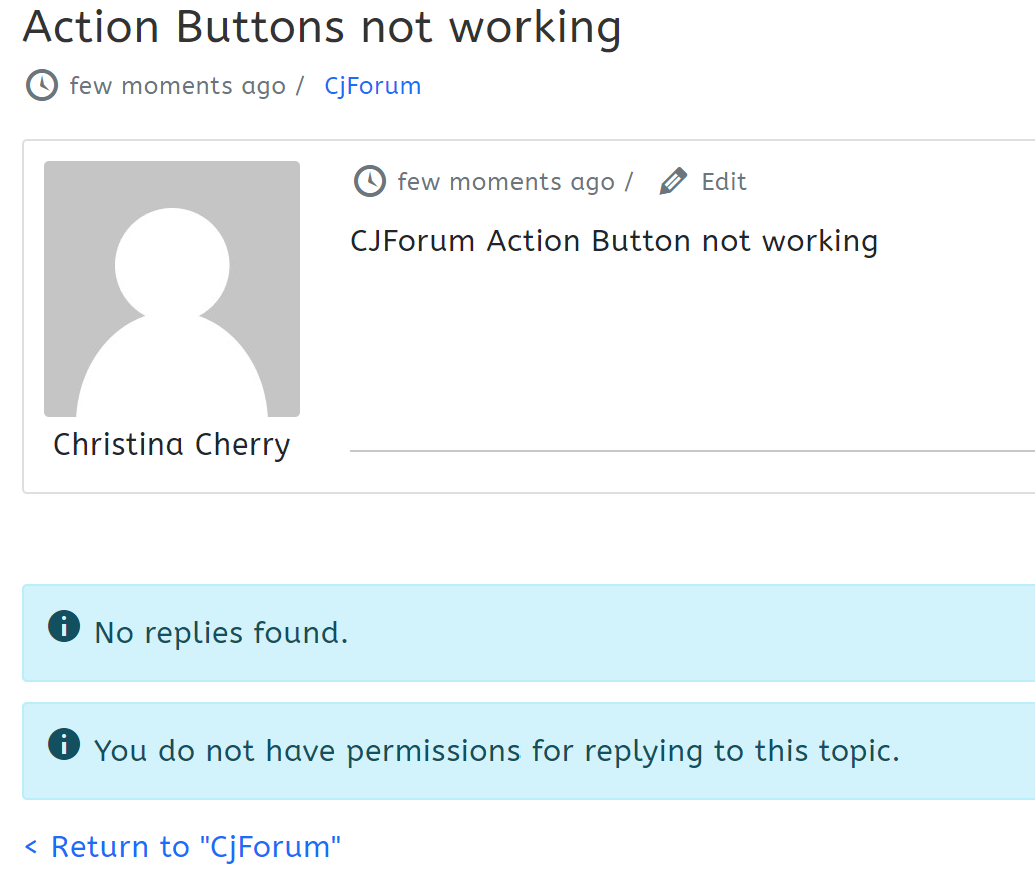This screenshot has height=882, width=1036.
Task: Open the CjForum link under the title
Action: click(372, 86)
